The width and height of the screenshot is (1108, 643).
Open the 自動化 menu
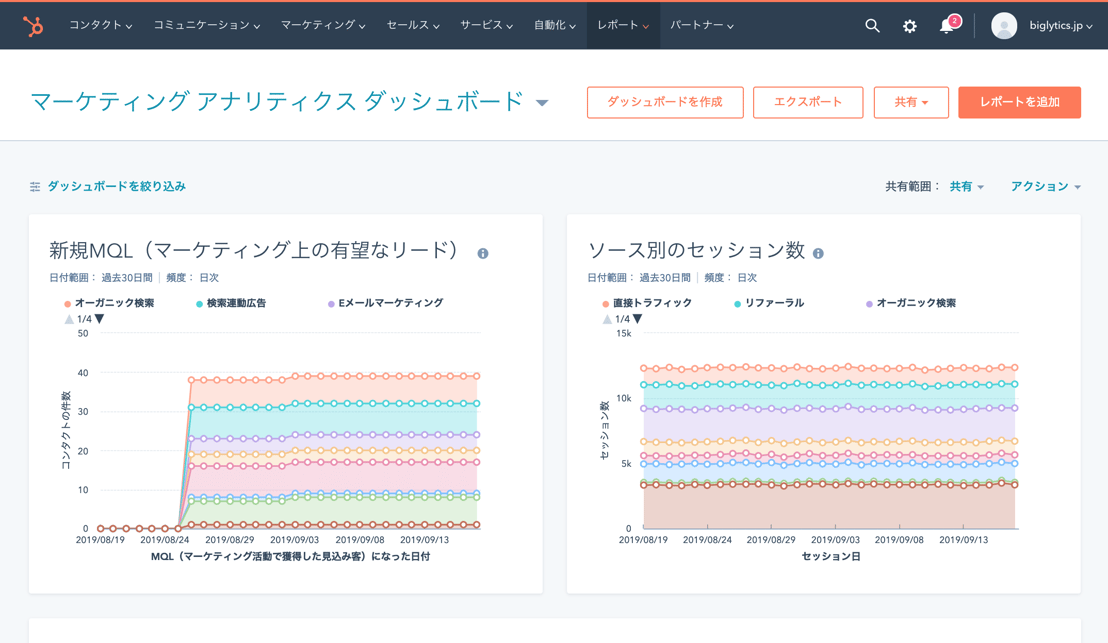555,25
